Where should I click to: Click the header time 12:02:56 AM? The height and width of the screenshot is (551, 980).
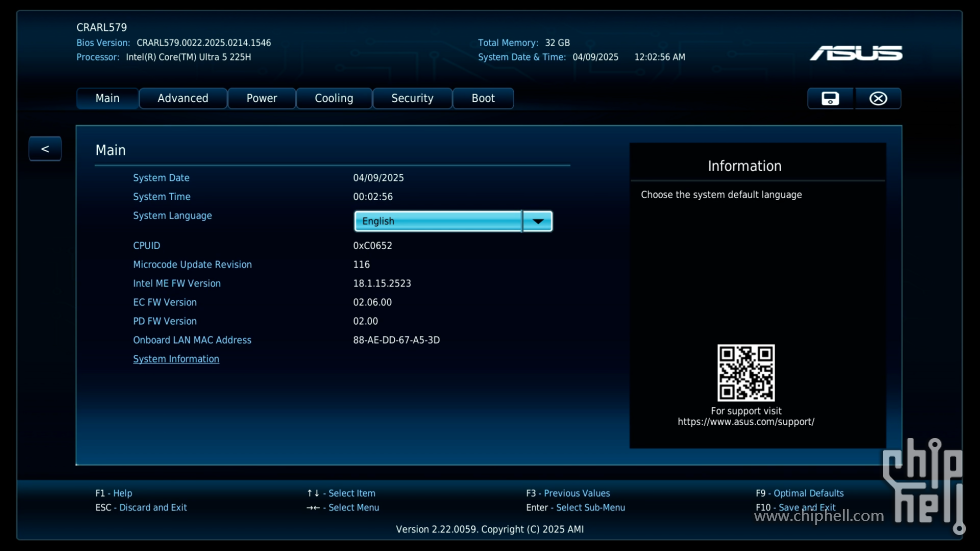click(660, 57)
